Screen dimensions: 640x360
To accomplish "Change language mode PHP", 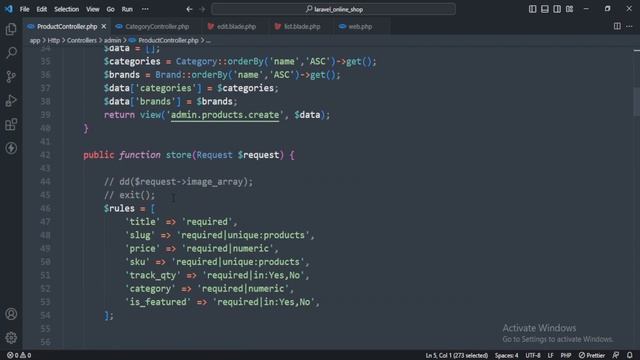I will 565,356.
